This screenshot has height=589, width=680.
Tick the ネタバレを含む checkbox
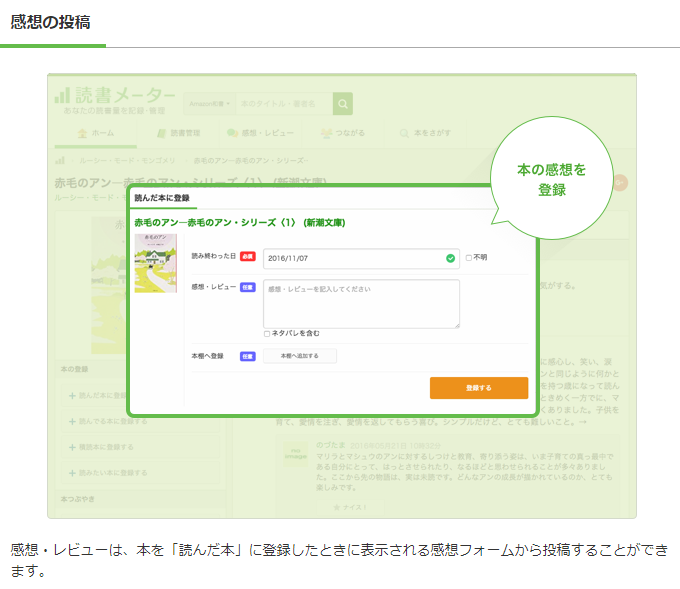(x=267, y=334)
